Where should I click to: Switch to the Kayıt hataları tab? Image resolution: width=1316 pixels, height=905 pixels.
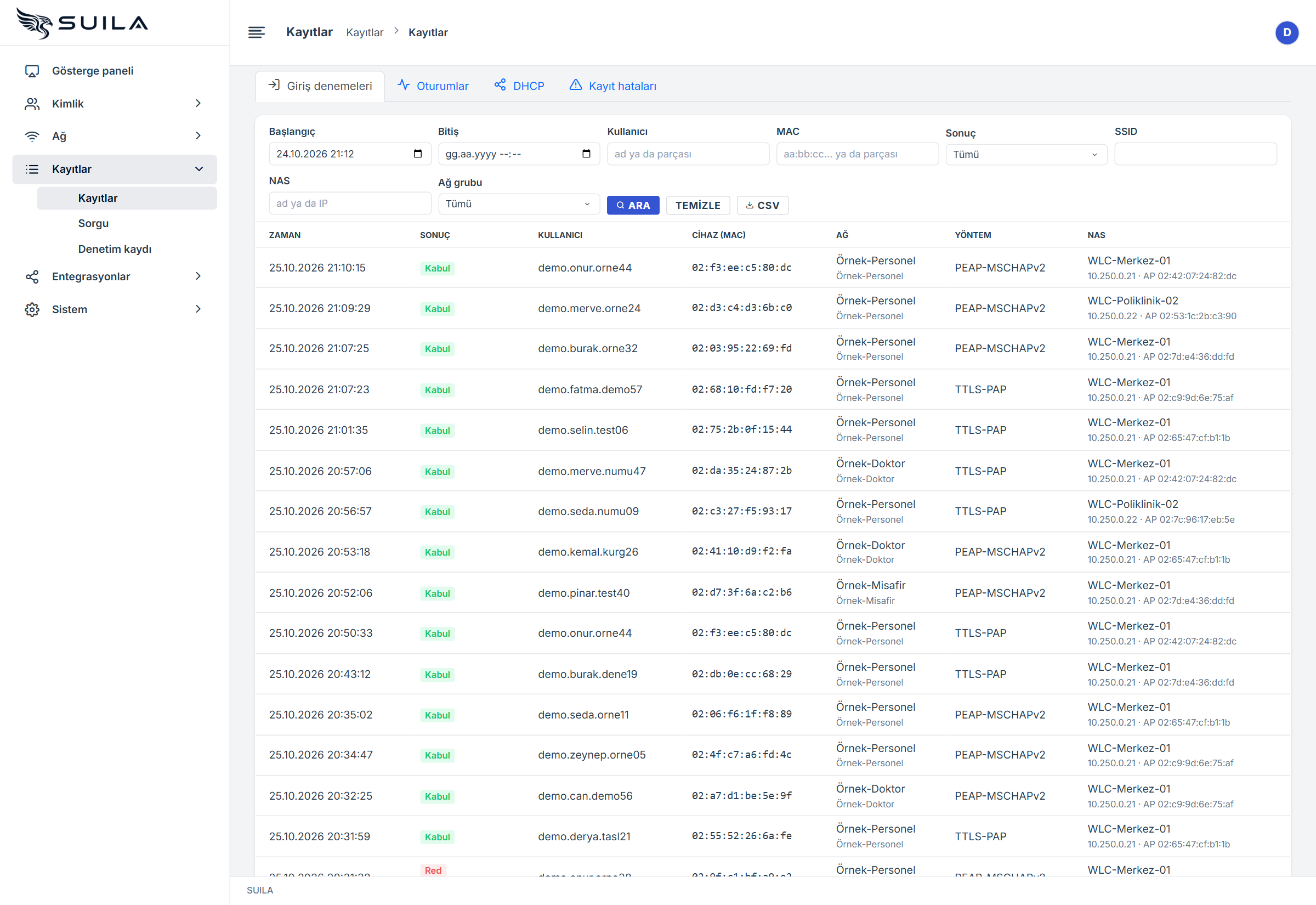(x=613, y=86)
